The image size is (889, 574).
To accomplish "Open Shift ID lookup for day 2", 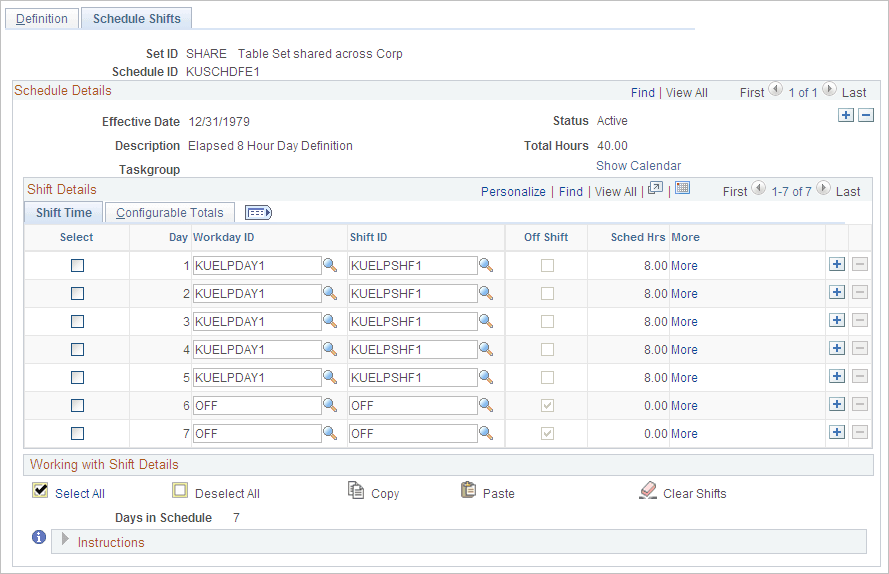I will pyautogui.click(x=486, y=293).
